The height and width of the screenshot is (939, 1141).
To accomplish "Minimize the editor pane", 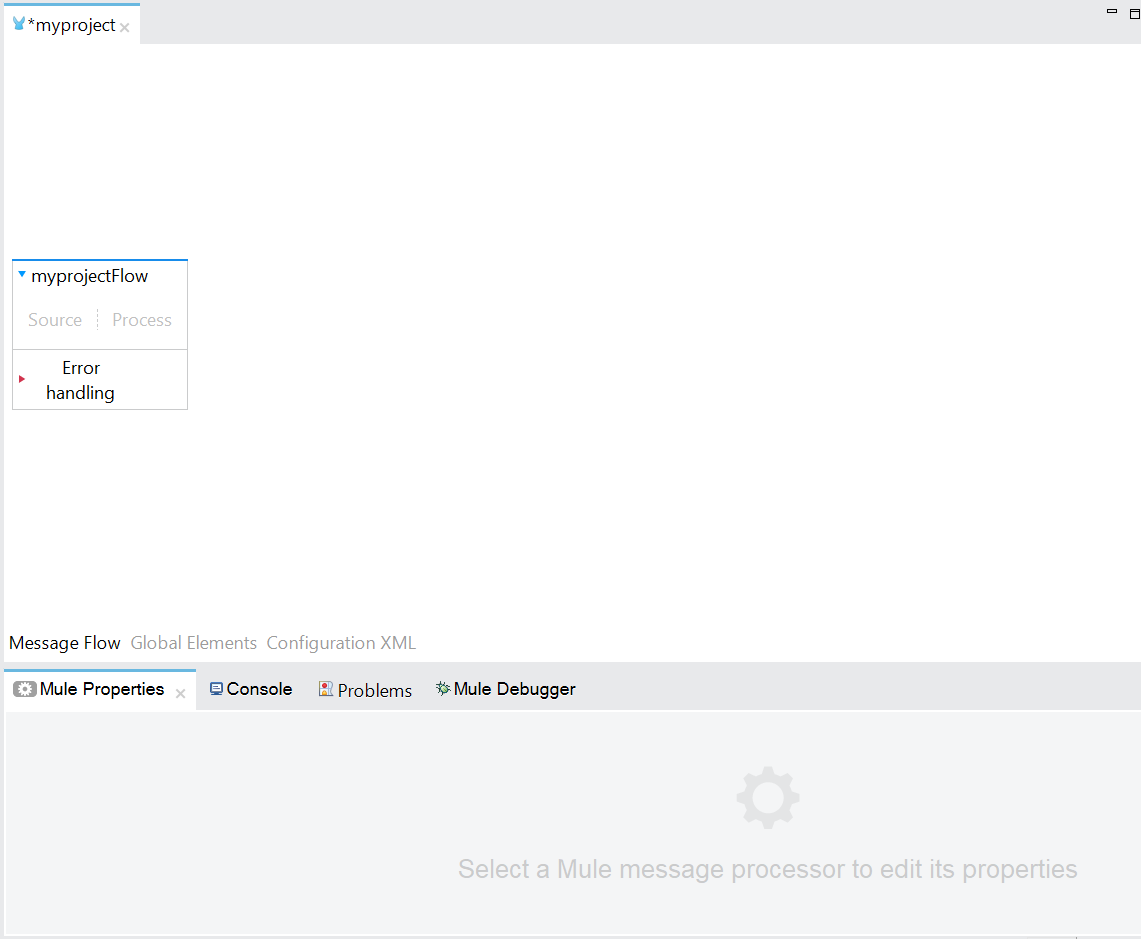I will (1112, 11).
